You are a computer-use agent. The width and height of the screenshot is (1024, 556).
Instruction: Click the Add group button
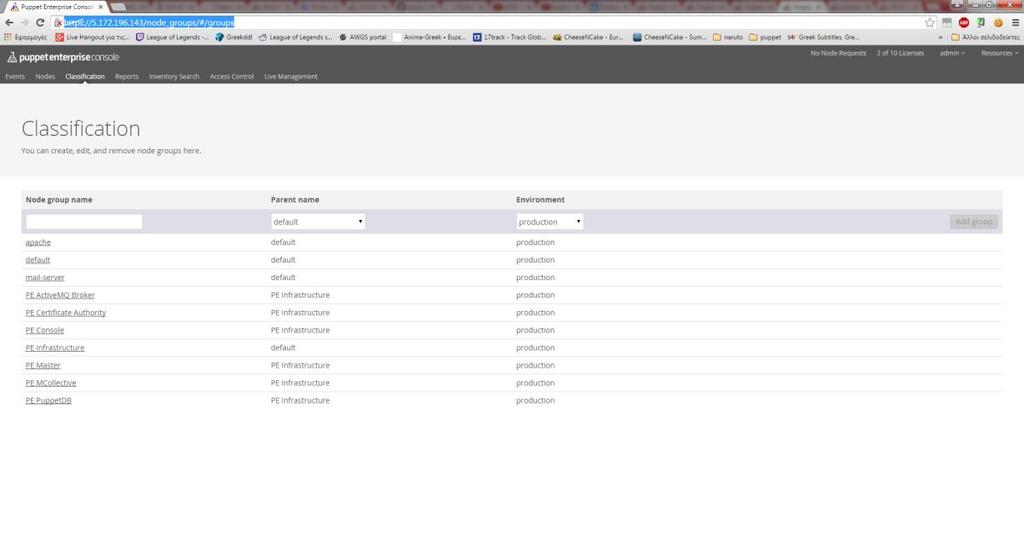(x=974, y=221)
